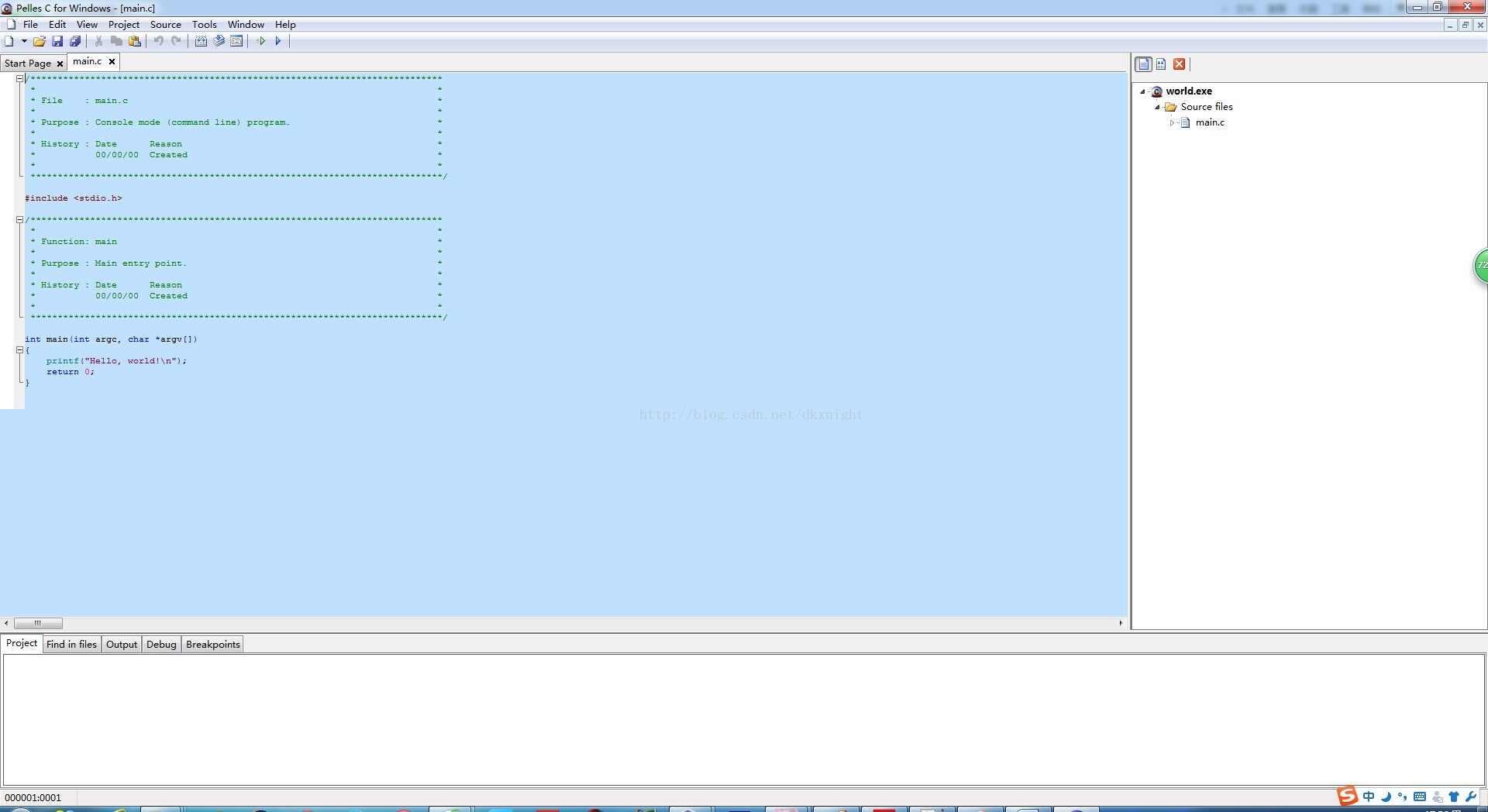Select the file view icon in project panel
1488x812 pixels.
pos(1144,64)
